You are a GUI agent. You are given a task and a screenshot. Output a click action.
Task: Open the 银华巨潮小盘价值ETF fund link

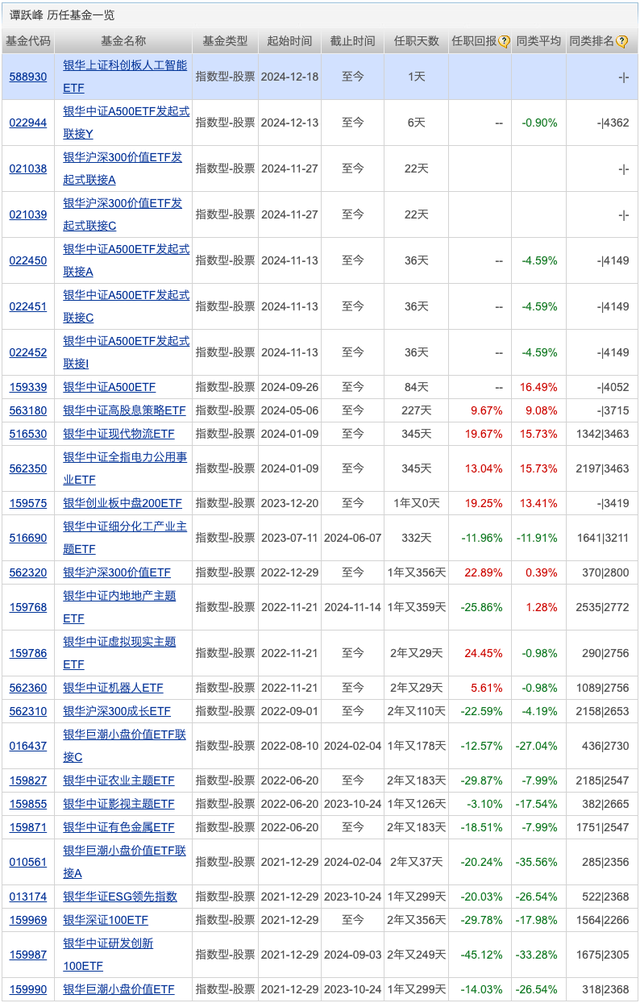click(x=118, y=990)
